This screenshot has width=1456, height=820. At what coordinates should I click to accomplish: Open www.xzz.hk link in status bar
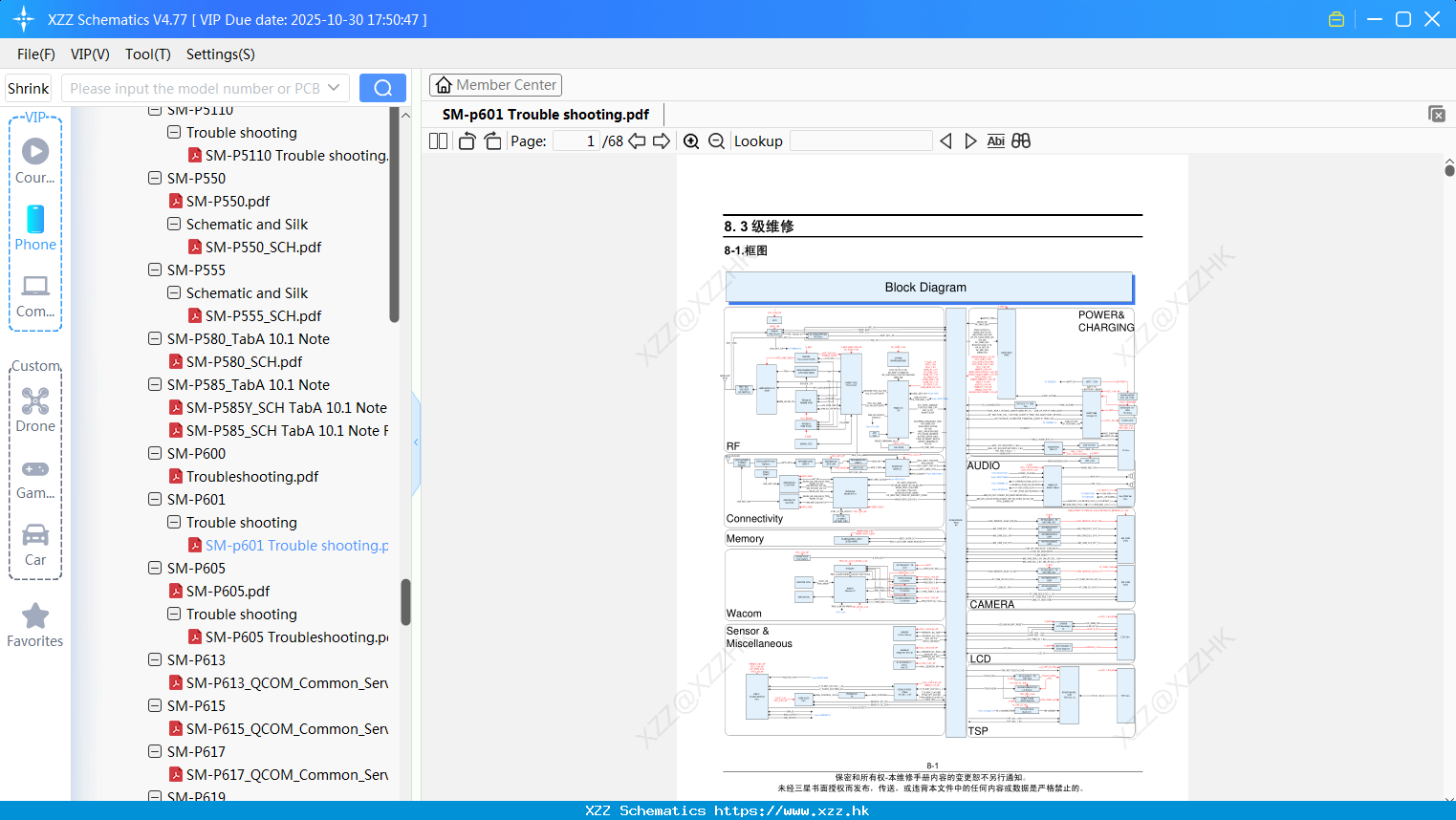(x=792, y=810)
